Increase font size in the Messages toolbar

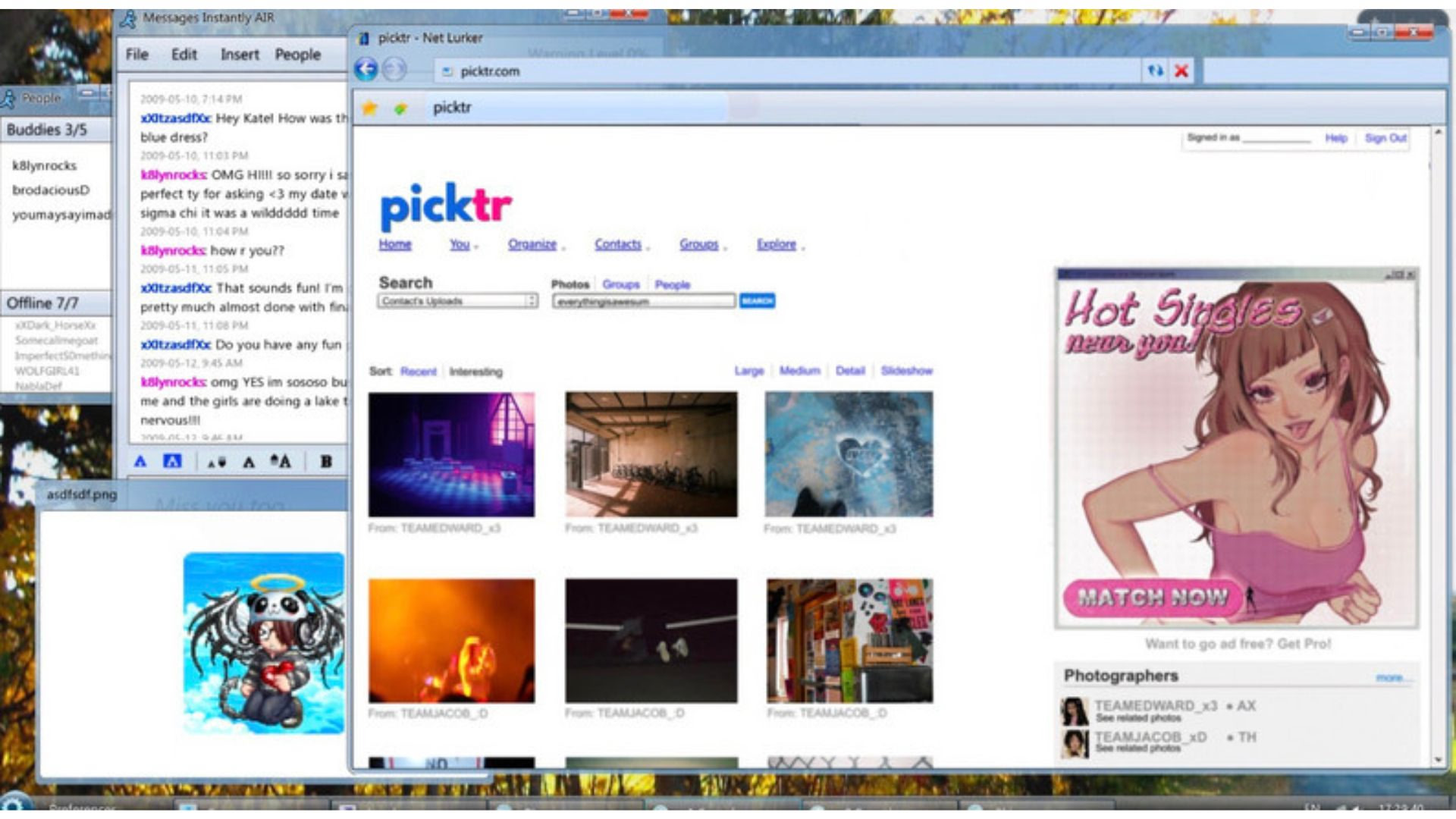pos(281,461)
